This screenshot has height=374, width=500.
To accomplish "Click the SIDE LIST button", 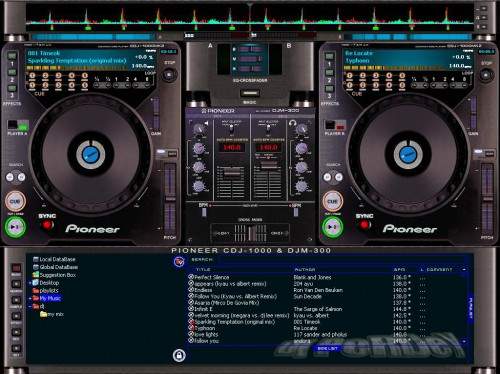I will click(x=328, y=348).
